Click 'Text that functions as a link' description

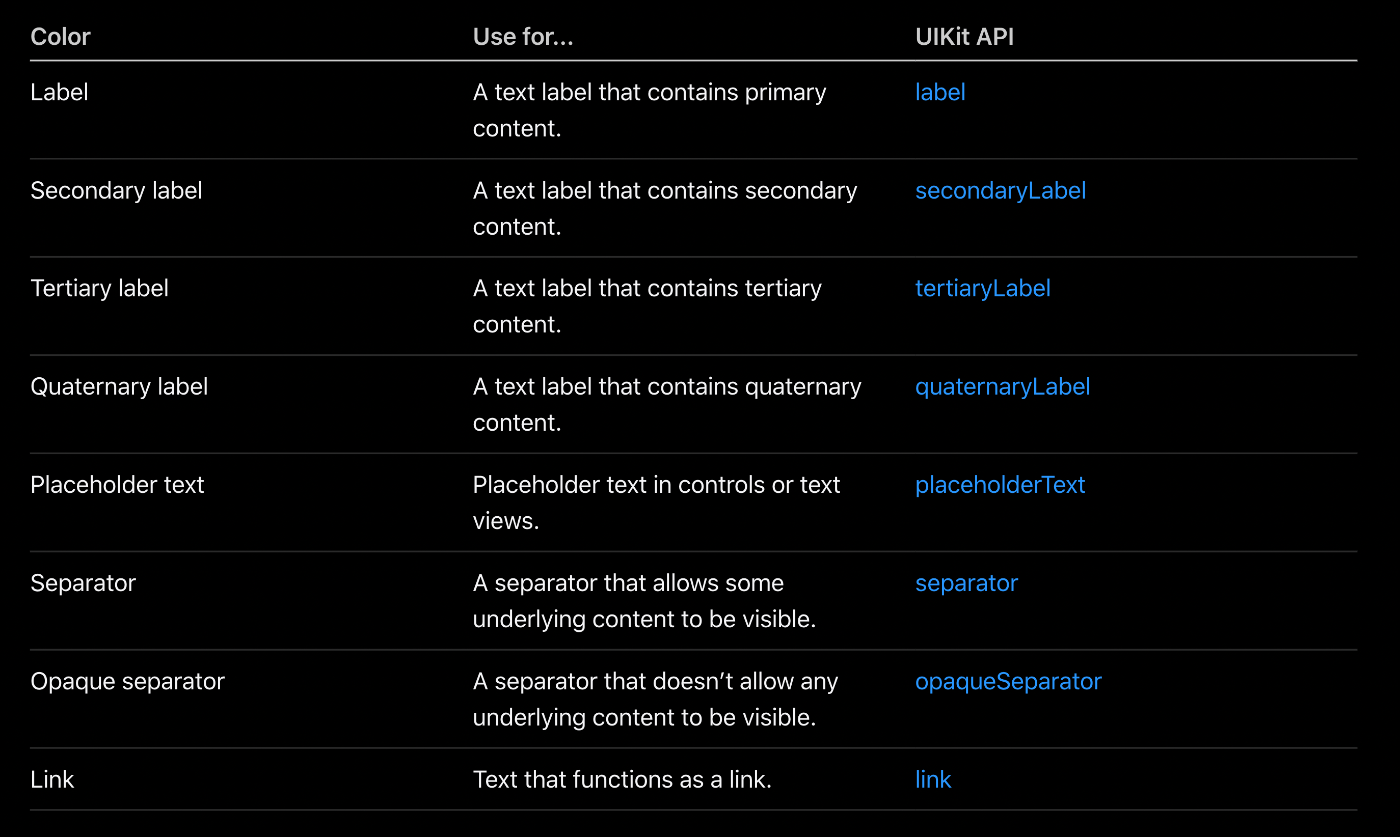click(x=622, y=779)
